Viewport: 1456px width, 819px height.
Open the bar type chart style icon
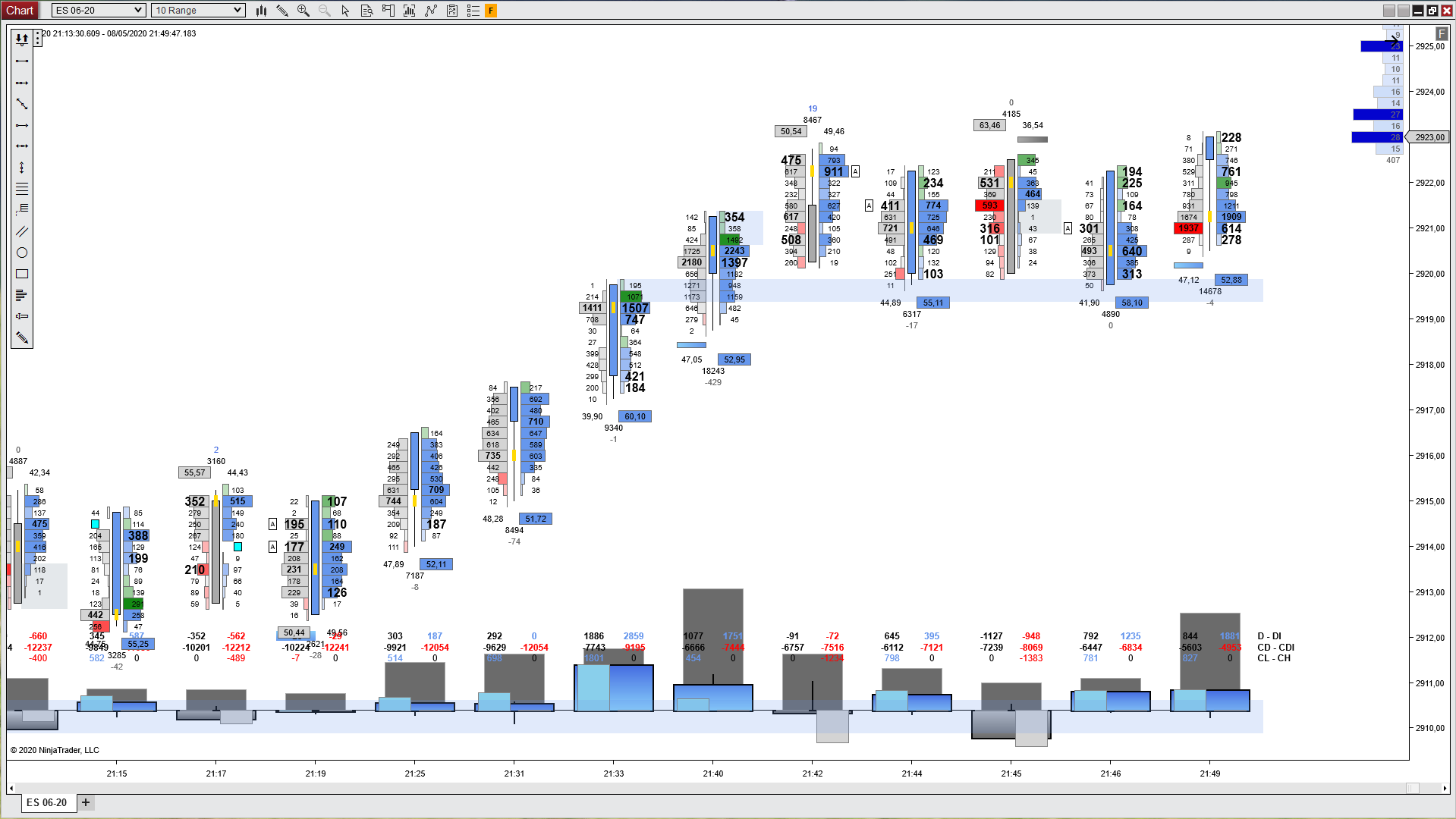[x=261, y=11]
